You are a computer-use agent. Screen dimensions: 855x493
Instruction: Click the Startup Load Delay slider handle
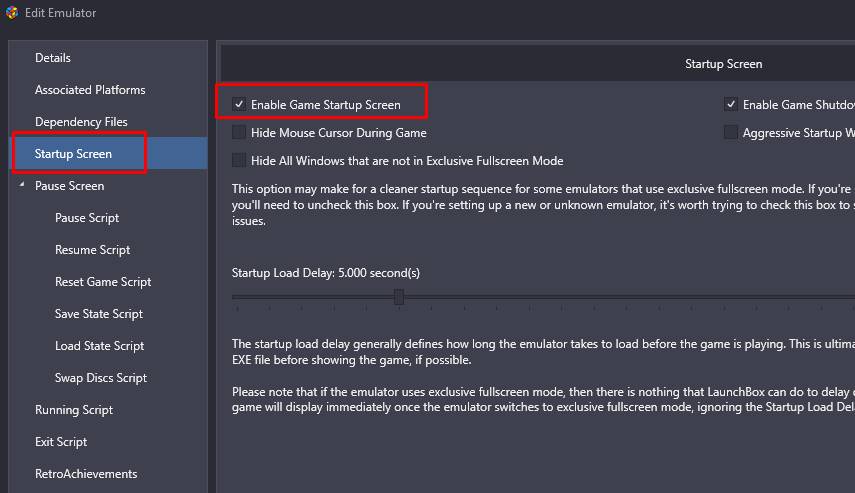pyautogui.click(x=399, y=297)
